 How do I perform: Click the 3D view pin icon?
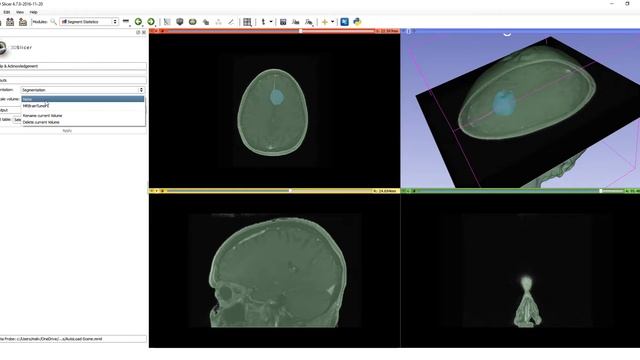point(404,31)
